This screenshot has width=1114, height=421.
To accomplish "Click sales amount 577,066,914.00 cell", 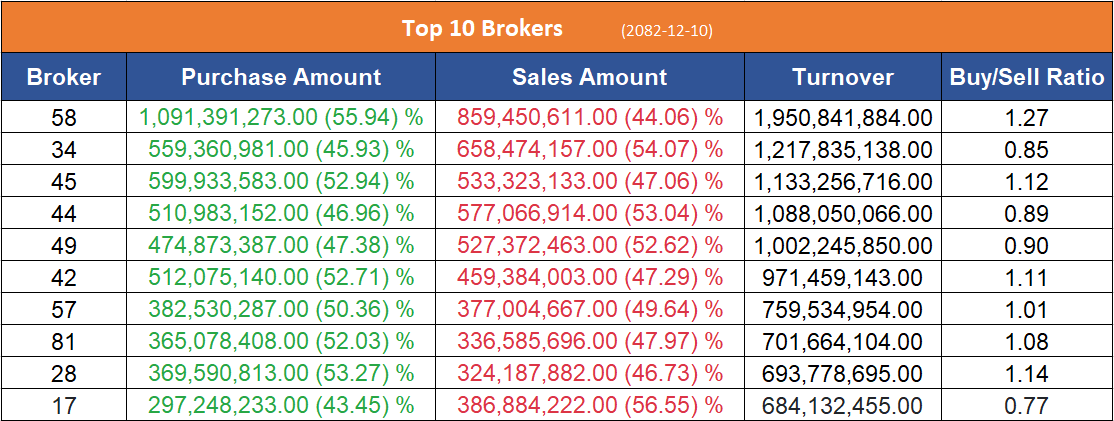I will (589, 214).
